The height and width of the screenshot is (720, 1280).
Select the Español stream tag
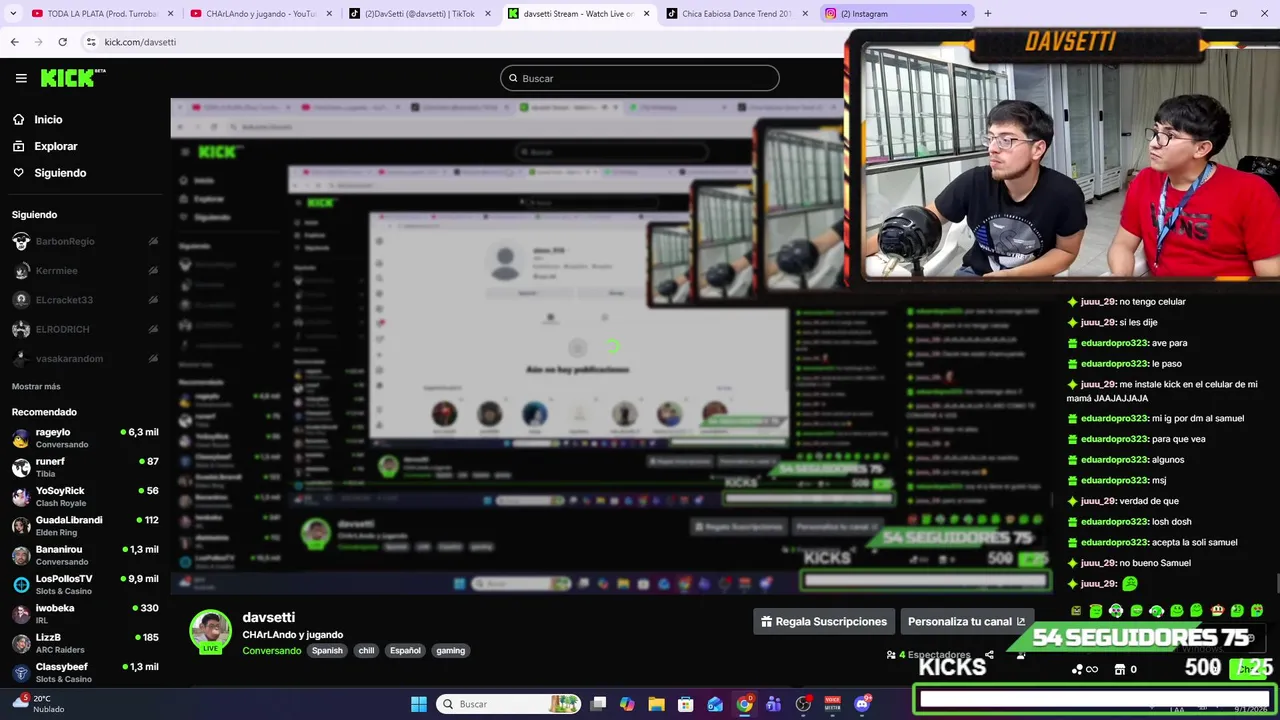(x=405, y=651)
